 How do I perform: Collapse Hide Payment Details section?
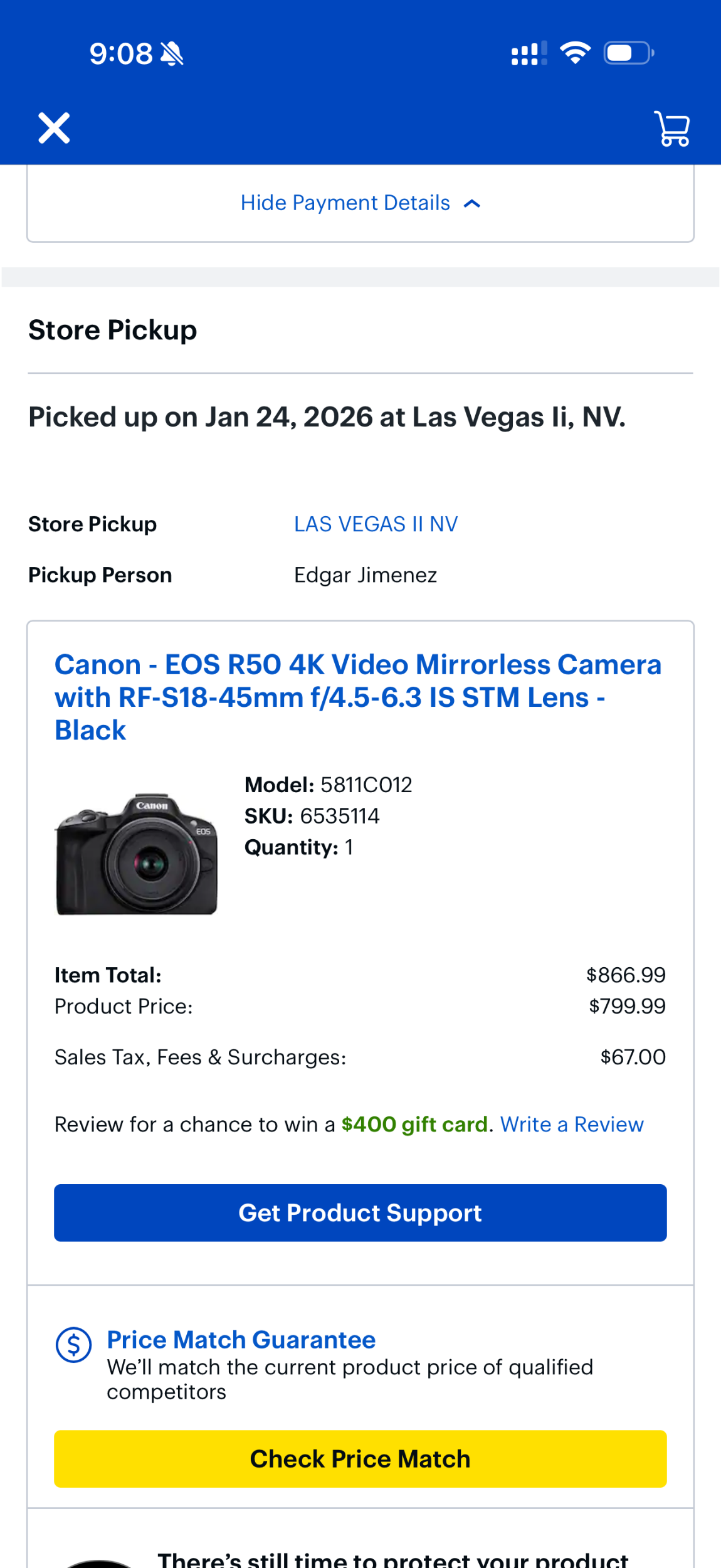pos(345,203)
